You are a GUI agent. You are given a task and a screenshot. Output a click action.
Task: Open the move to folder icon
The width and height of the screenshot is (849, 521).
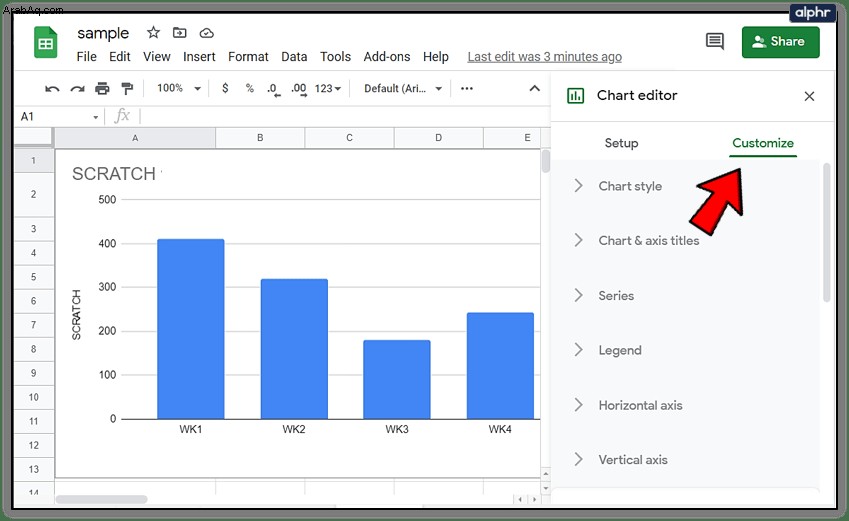point(180,33)
